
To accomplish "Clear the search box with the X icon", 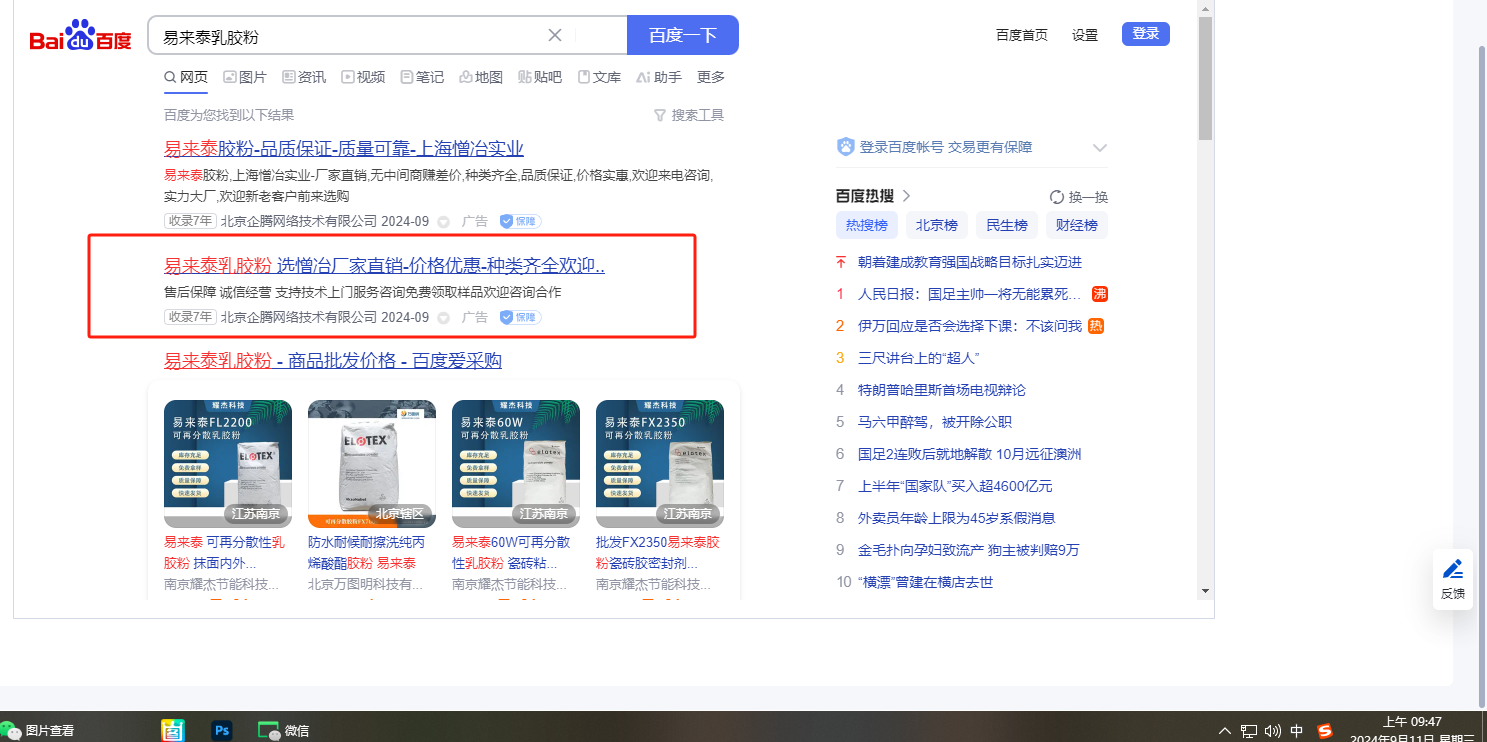I will click(x=555, y=36).
